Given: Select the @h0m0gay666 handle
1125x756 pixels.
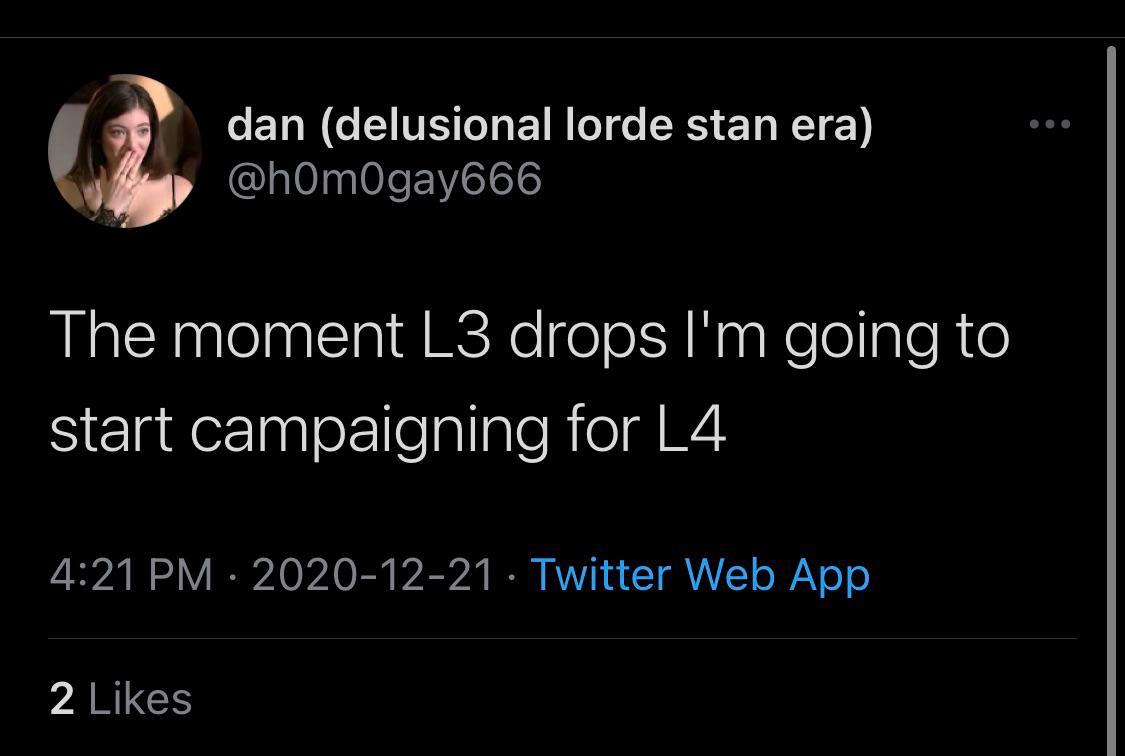Looking at the screenshot, I should tap(385, 180).
